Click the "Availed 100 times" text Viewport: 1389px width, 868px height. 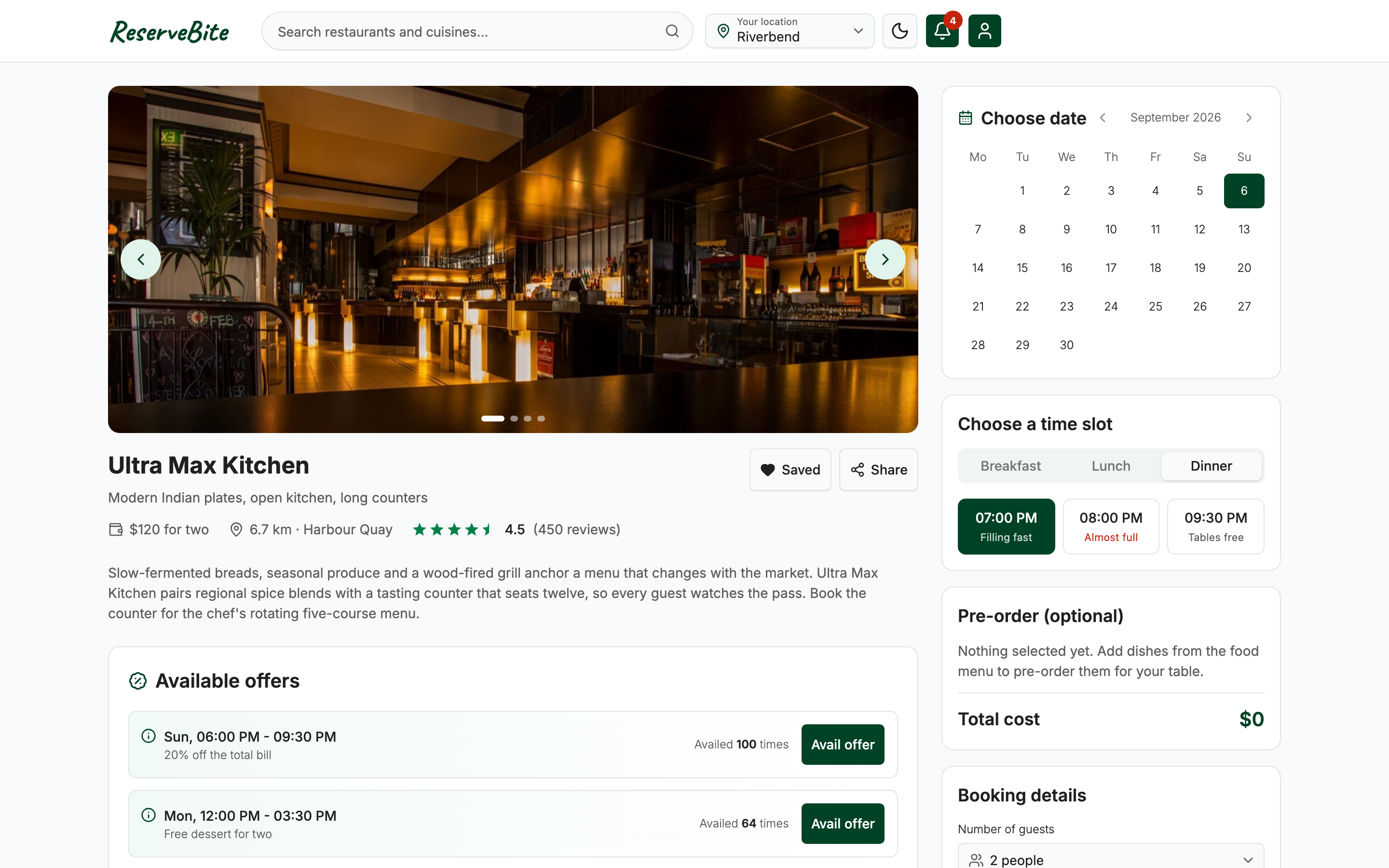(741, 745)
